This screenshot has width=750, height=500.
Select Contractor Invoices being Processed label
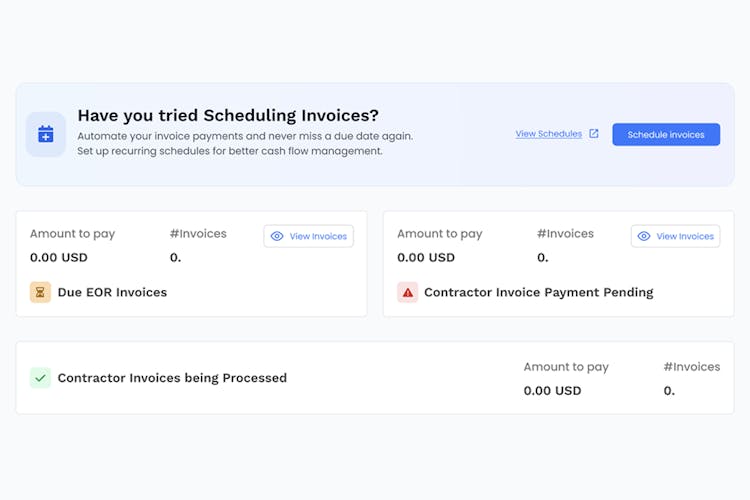pos(172,378)
